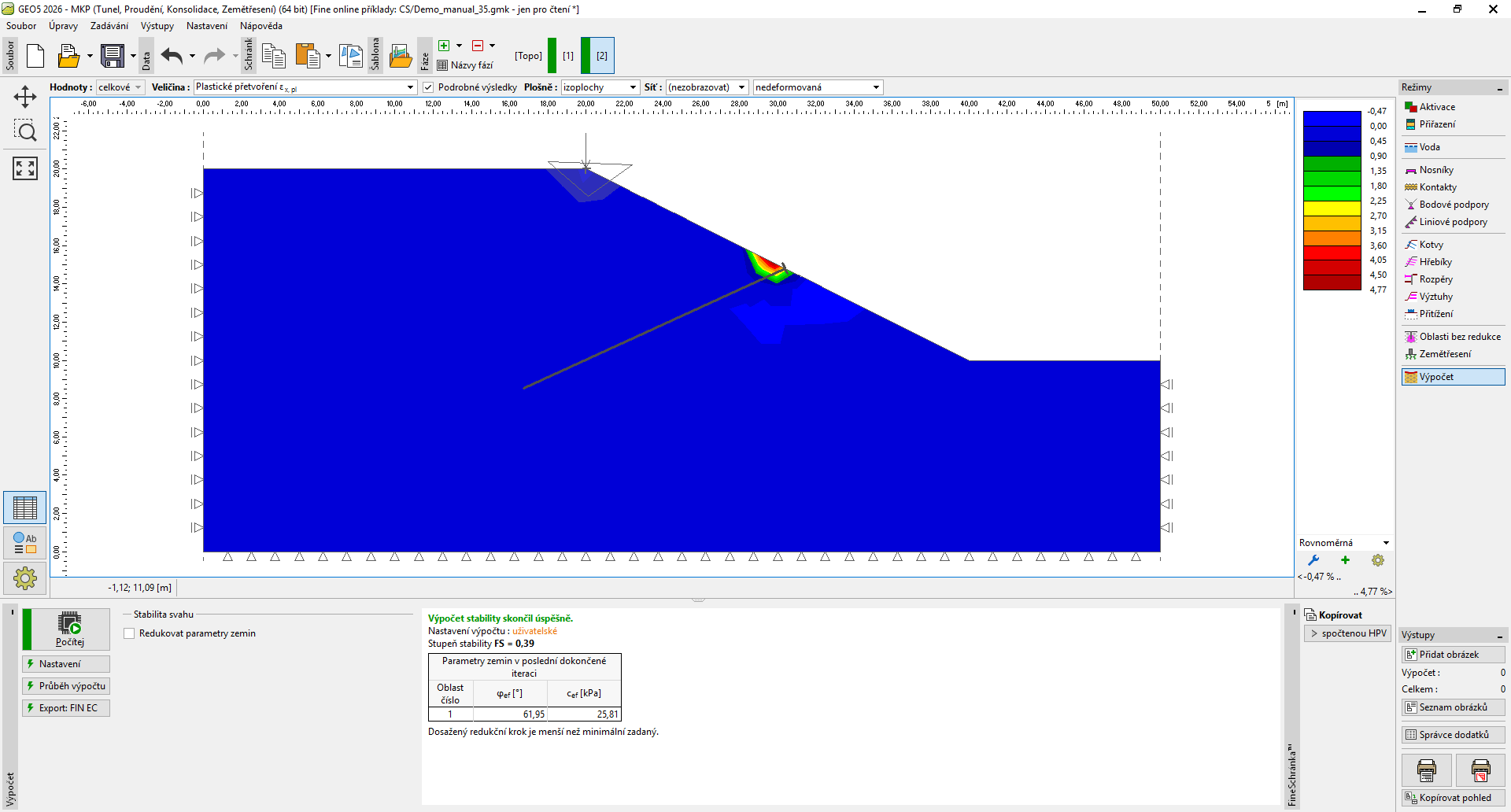Screen dimensions: 1511x812
Task: Click the print icon in Výstupy panel
Action: pos(1426,770)
